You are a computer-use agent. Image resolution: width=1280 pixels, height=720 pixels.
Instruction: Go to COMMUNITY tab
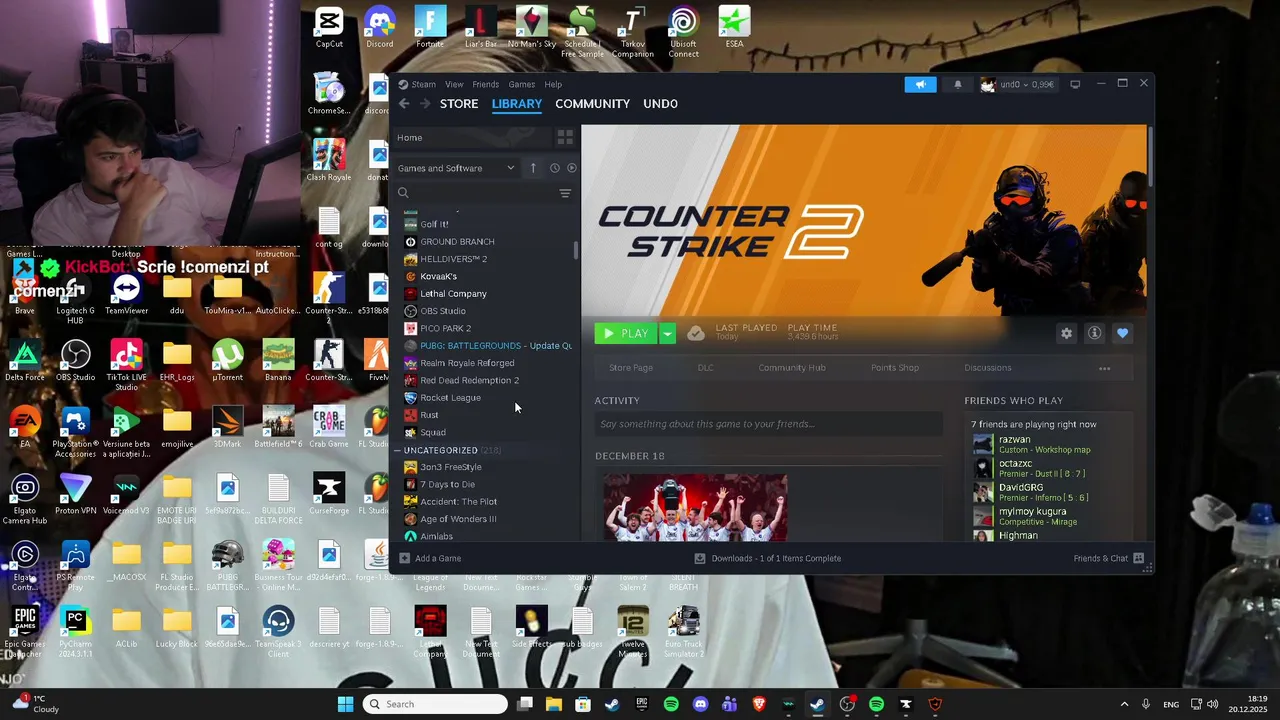point(592,104)
